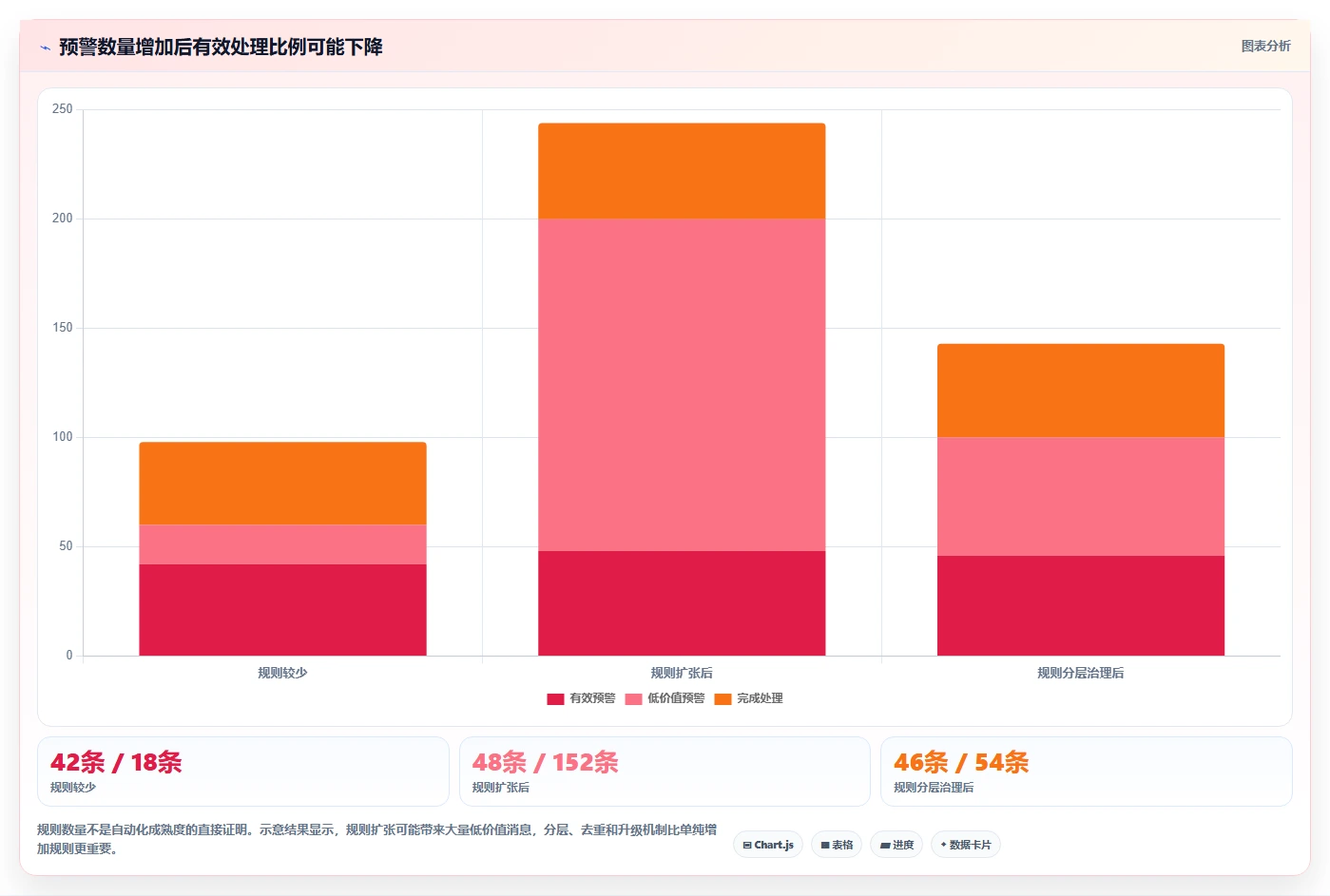The width and height of the screenshot is (1330, 896).
Task: Click the pink 低价值预警 legend swatch
Action: 633,699
